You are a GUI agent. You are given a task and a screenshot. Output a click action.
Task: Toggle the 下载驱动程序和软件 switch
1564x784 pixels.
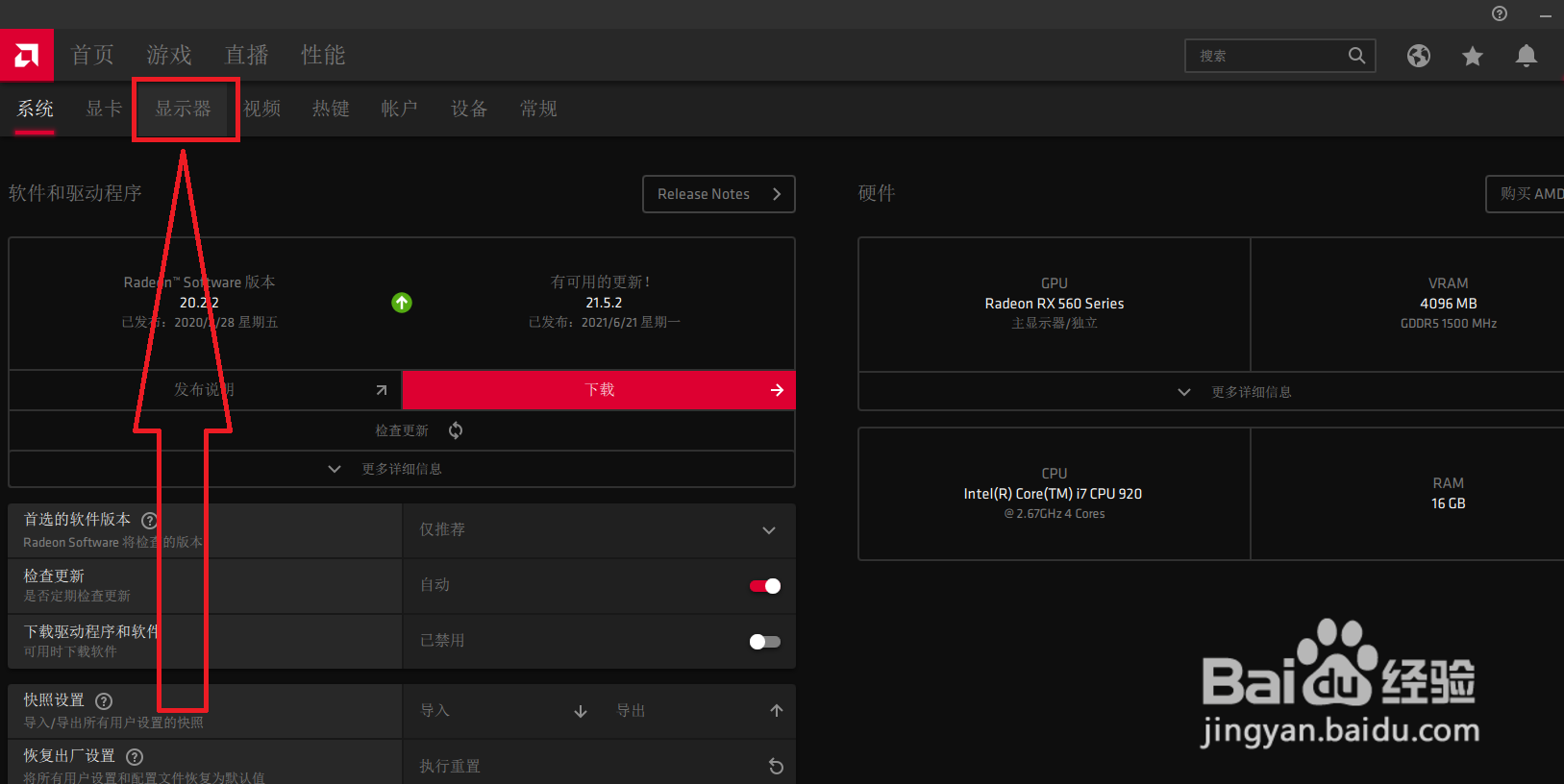tap(765, 642)
